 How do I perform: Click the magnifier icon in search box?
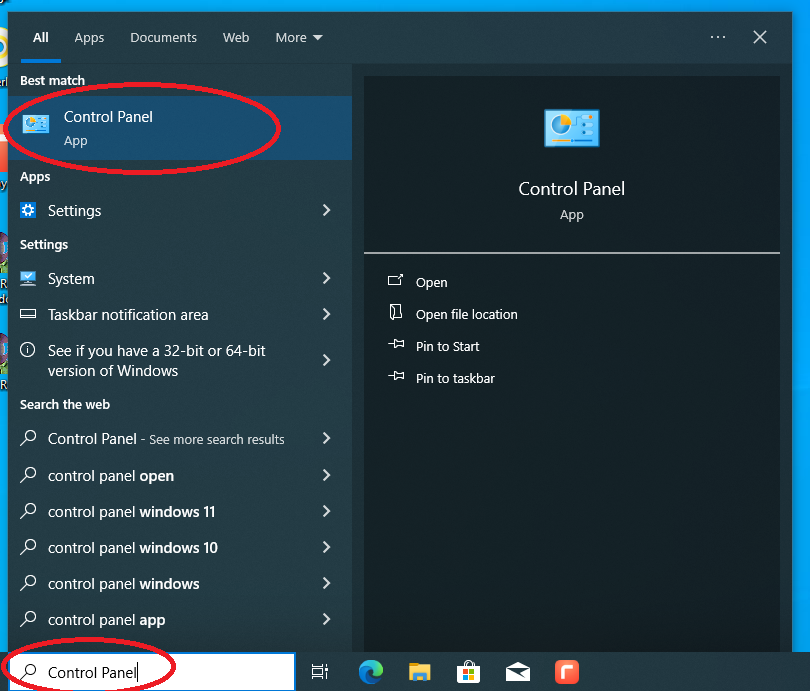(29, 671)
